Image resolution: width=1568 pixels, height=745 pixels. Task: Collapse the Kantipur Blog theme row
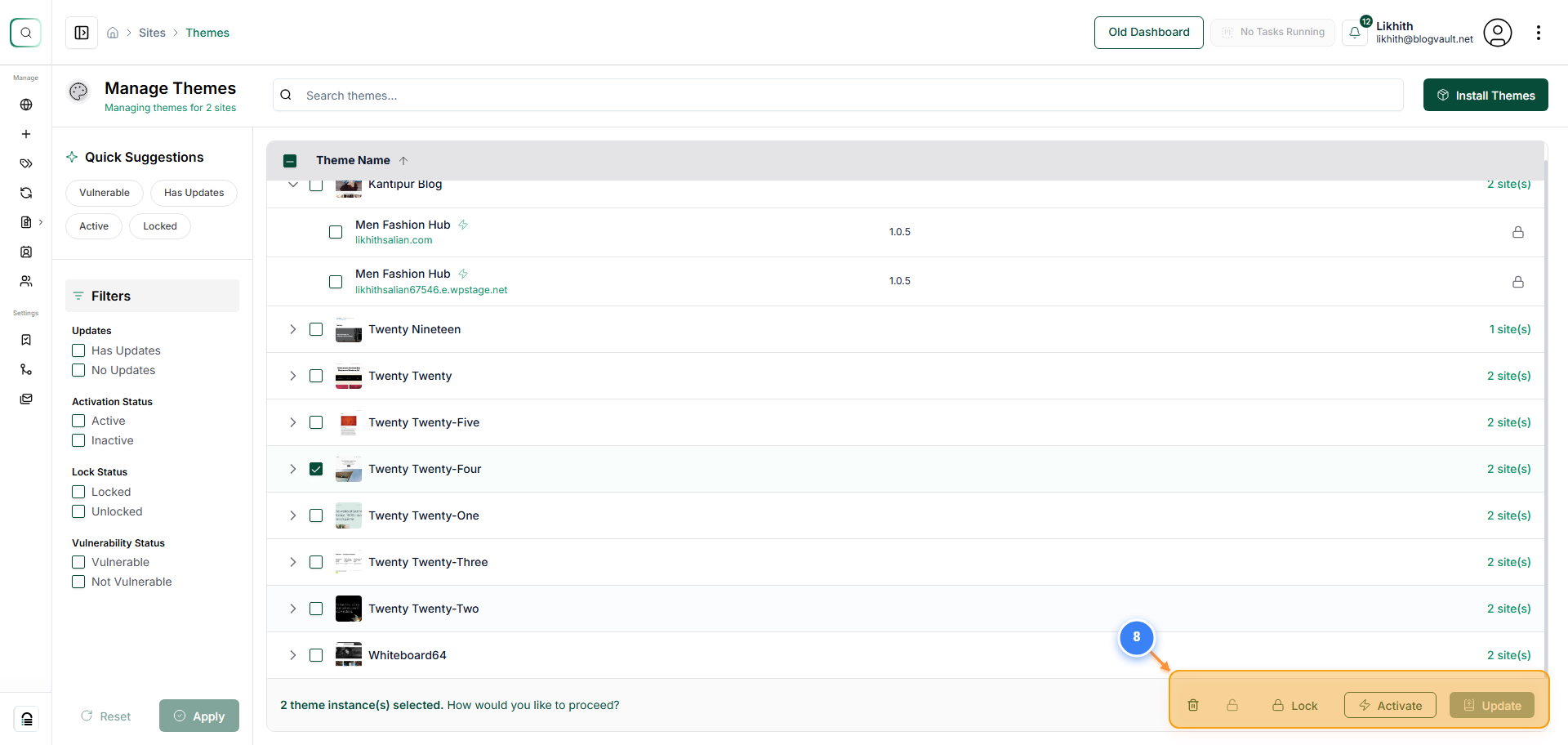[292, 185]
